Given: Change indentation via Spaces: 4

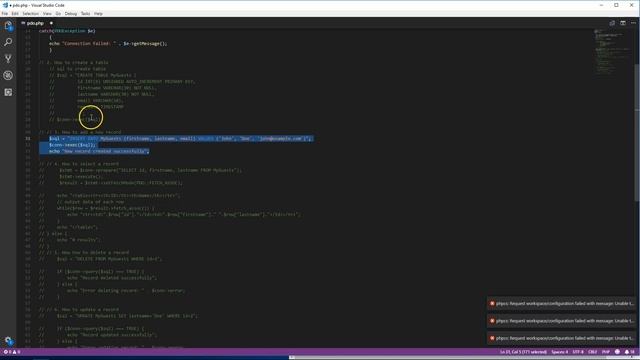Looking at the screenshot, I should (560, 352).
